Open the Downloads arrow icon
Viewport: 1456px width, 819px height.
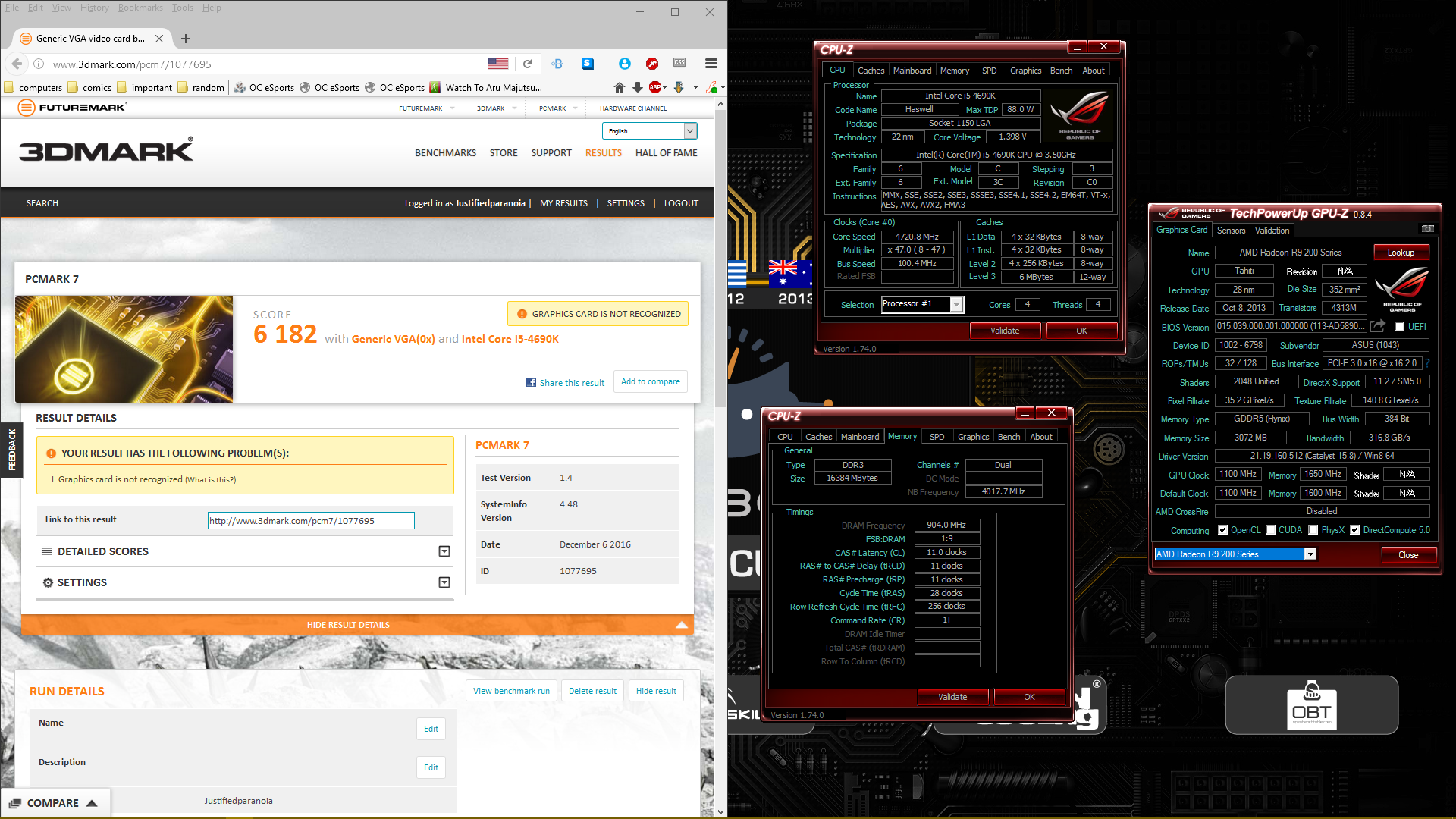[x=637, y=87]
